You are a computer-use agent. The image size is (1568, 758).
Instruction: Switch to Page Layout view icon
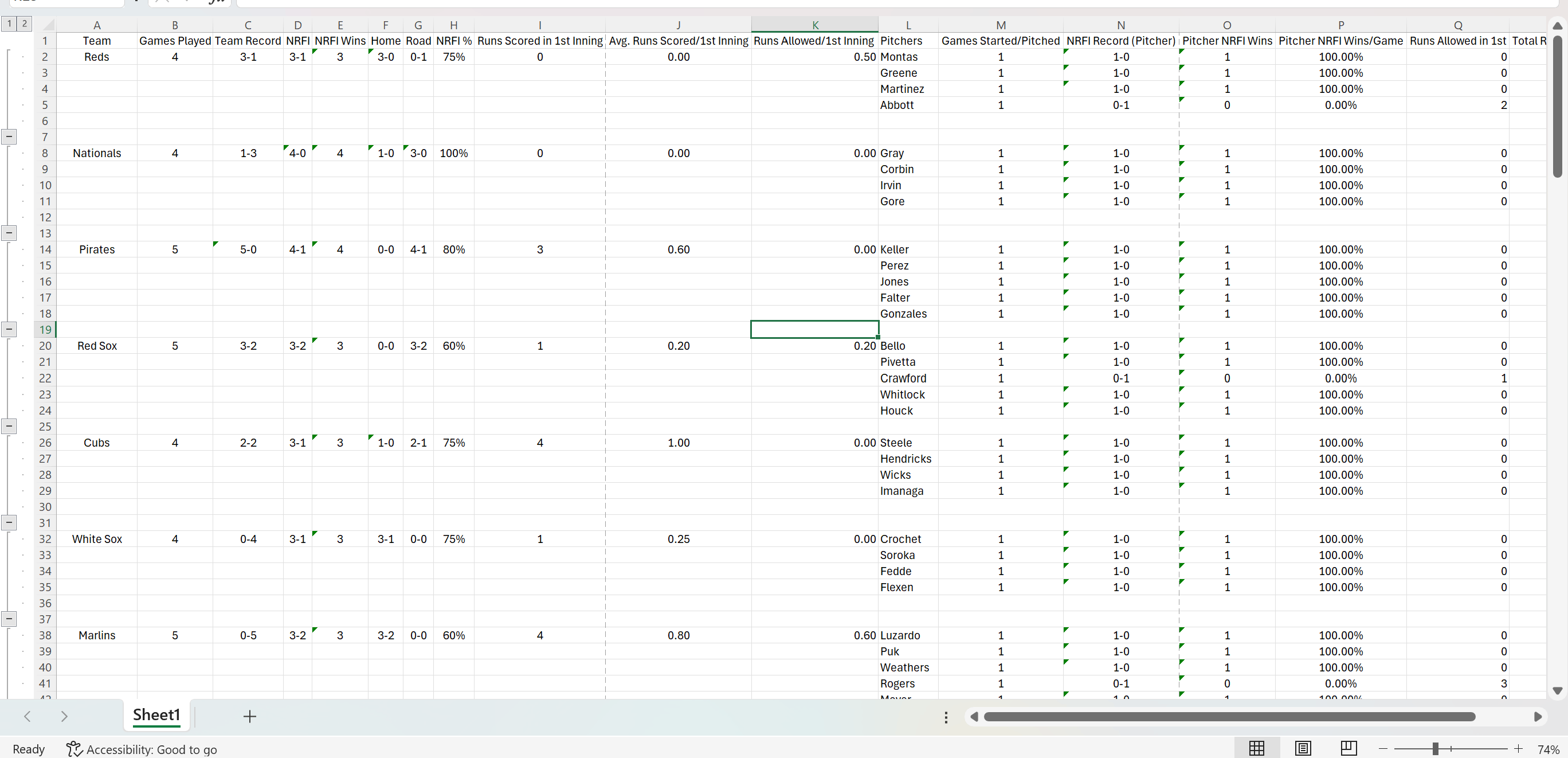pyautogui.click(x=1303, y=748)
